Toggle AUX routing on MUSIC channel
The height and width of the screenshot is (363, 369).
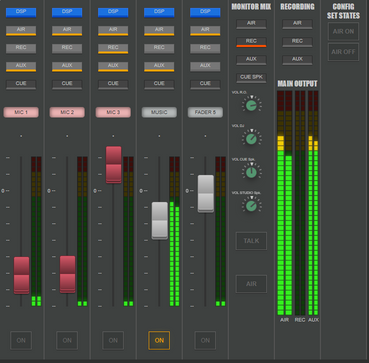point(159,66)
